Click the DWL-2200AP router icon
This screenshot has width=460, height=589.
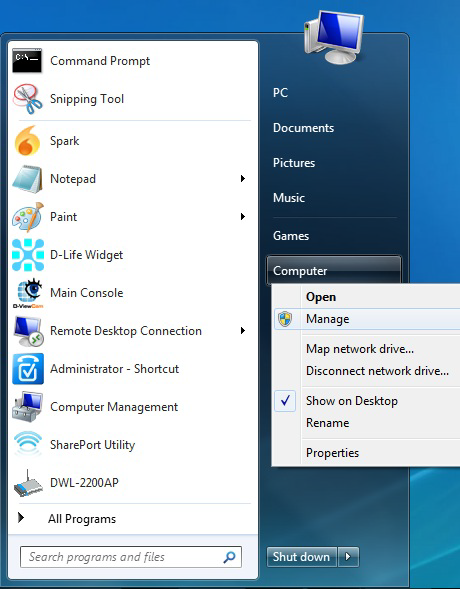pos(28,483)
